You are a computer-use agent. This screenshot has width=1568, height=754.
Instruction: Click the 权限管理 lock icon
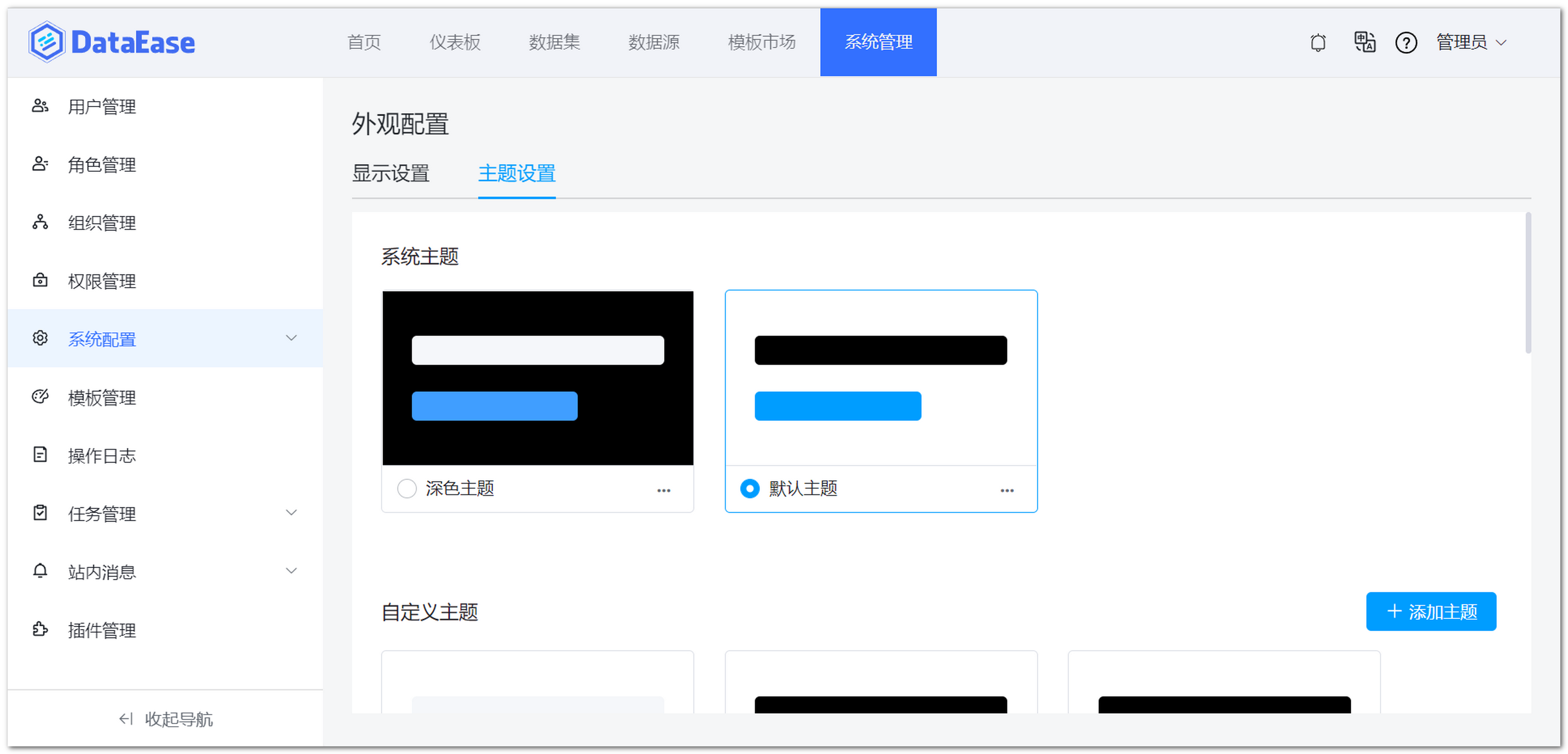click(x=40, y=280)
